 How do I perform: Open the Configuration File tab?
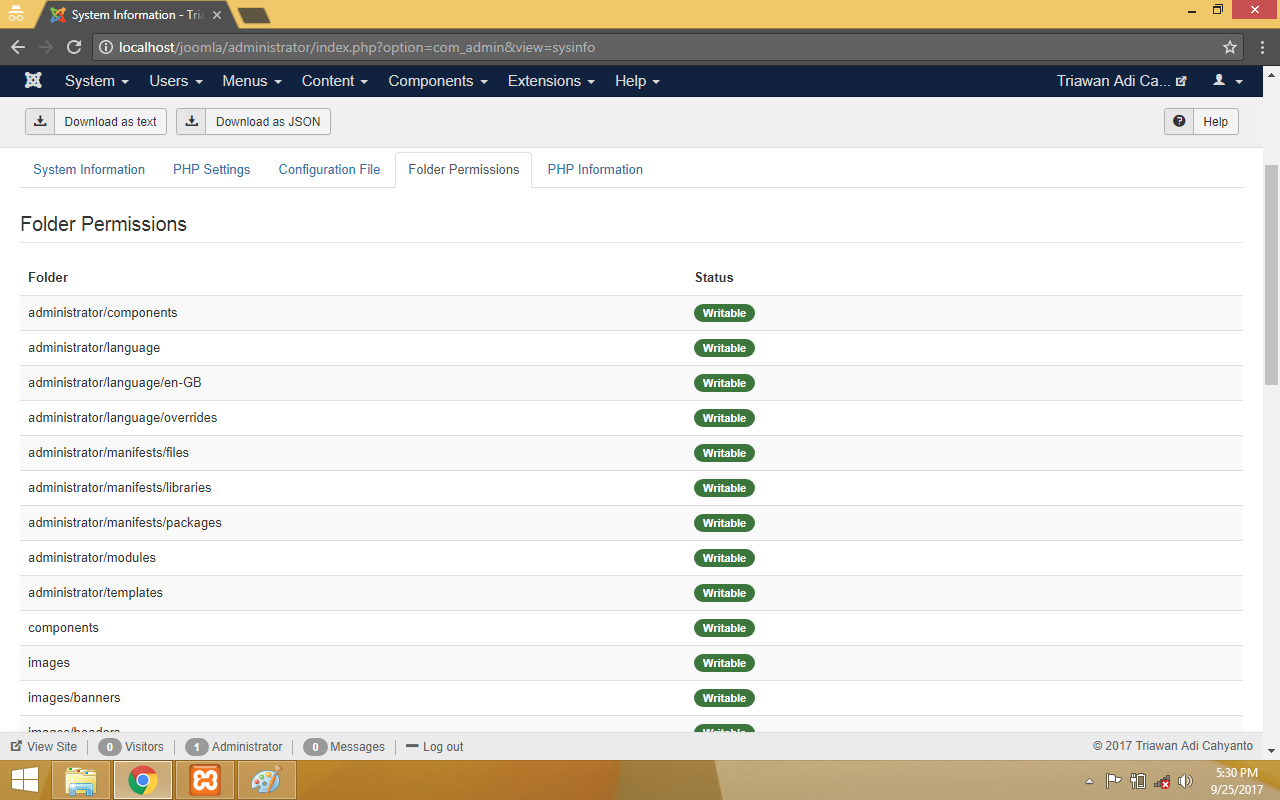pos(329,170)
